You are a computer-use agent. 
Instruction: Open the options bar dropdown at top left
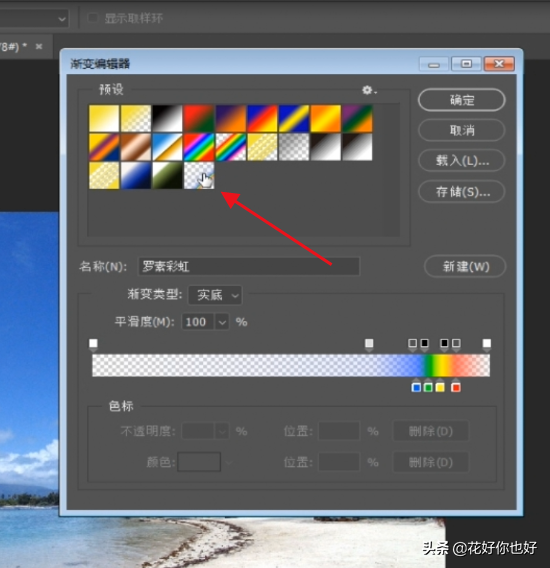point(62,18)
